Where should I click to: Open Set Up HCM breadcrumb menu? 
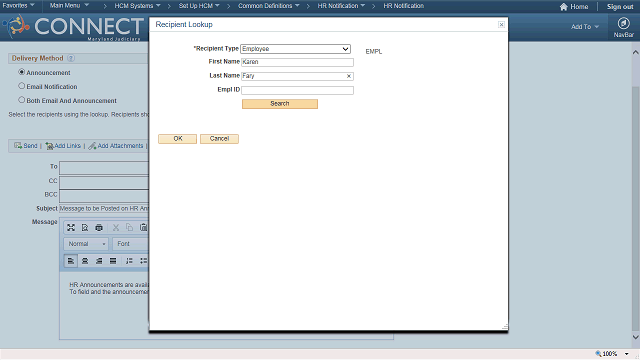point(199,6)
